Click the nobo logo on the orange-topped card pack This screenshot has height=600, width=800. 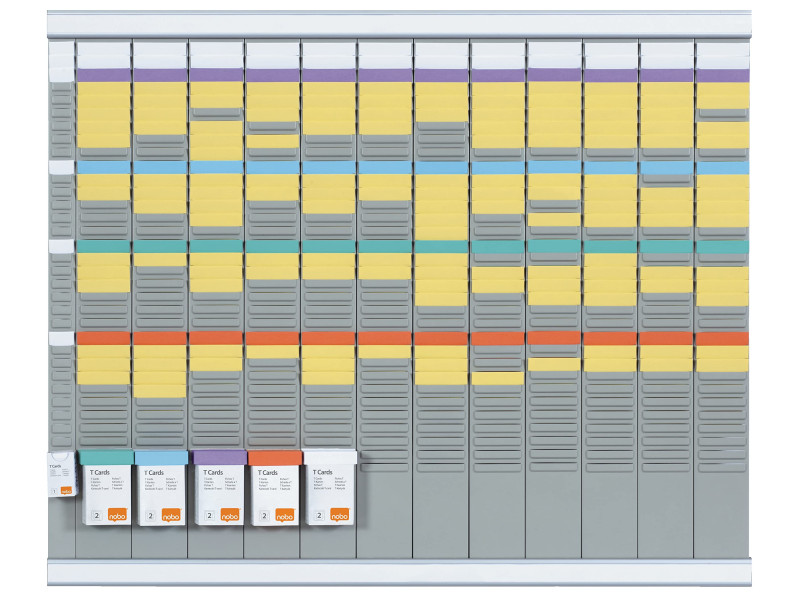285,515
